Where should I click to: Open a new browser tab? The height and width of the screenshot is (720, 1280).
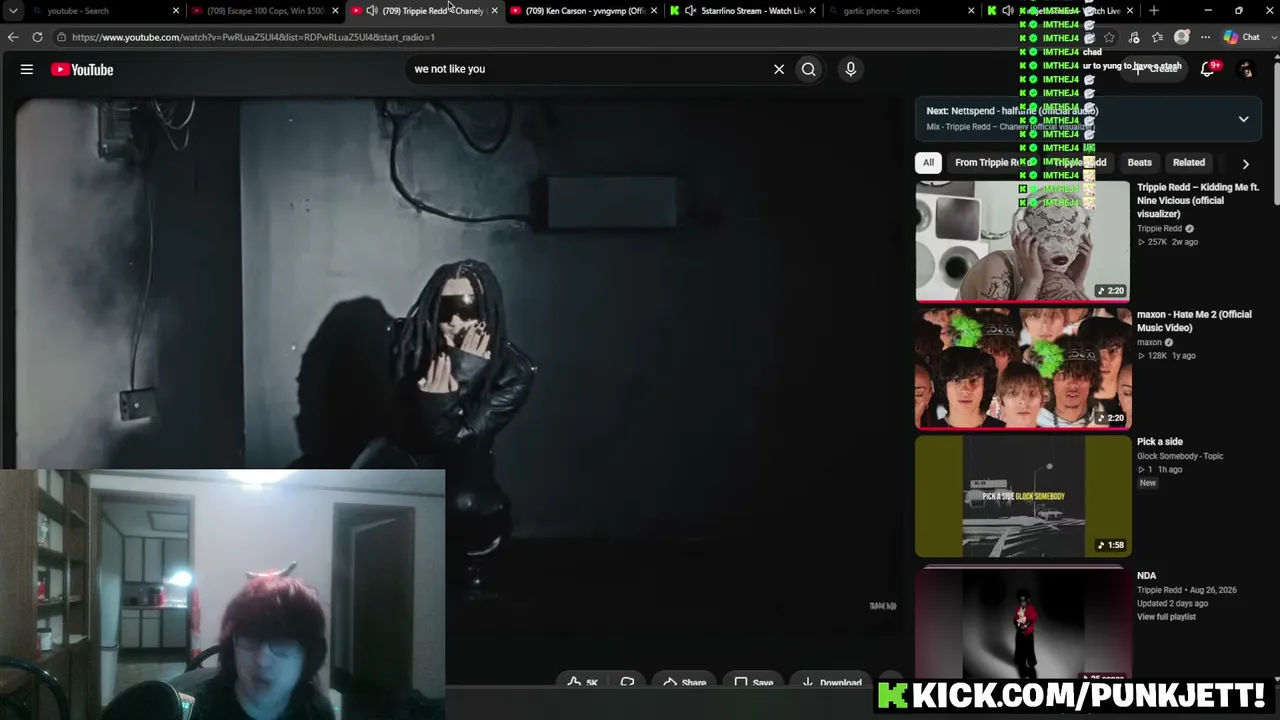1154,11
